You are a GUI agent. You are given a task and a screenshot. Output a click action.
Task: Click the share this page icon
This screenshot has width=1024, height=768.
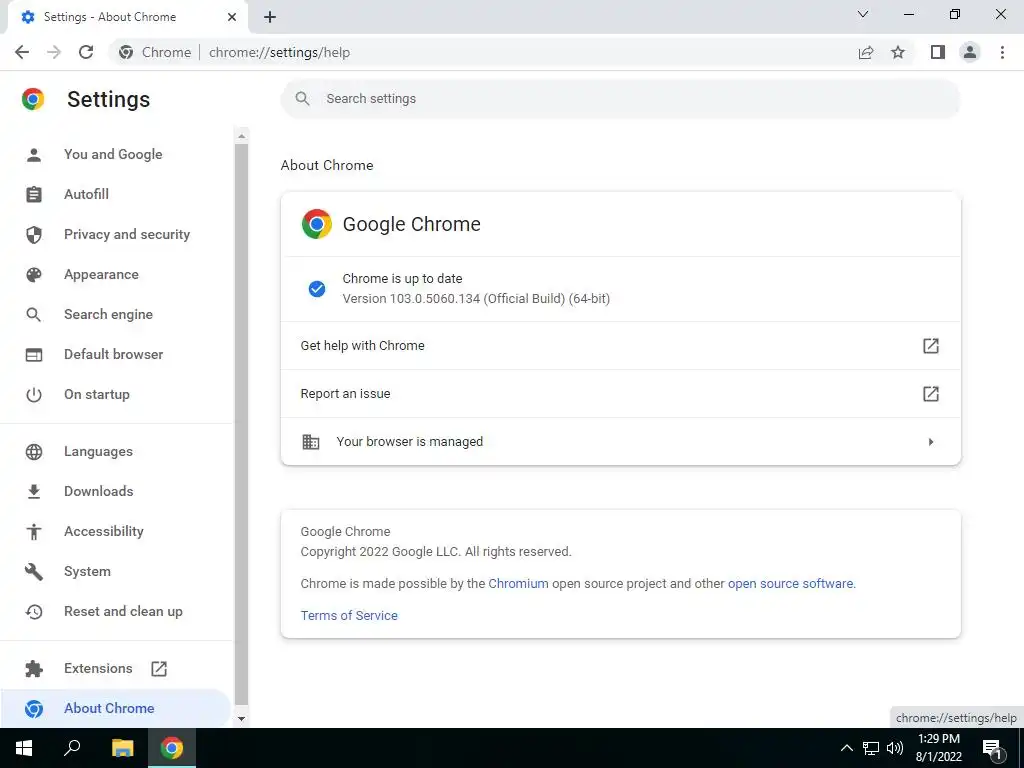[866, 52]
